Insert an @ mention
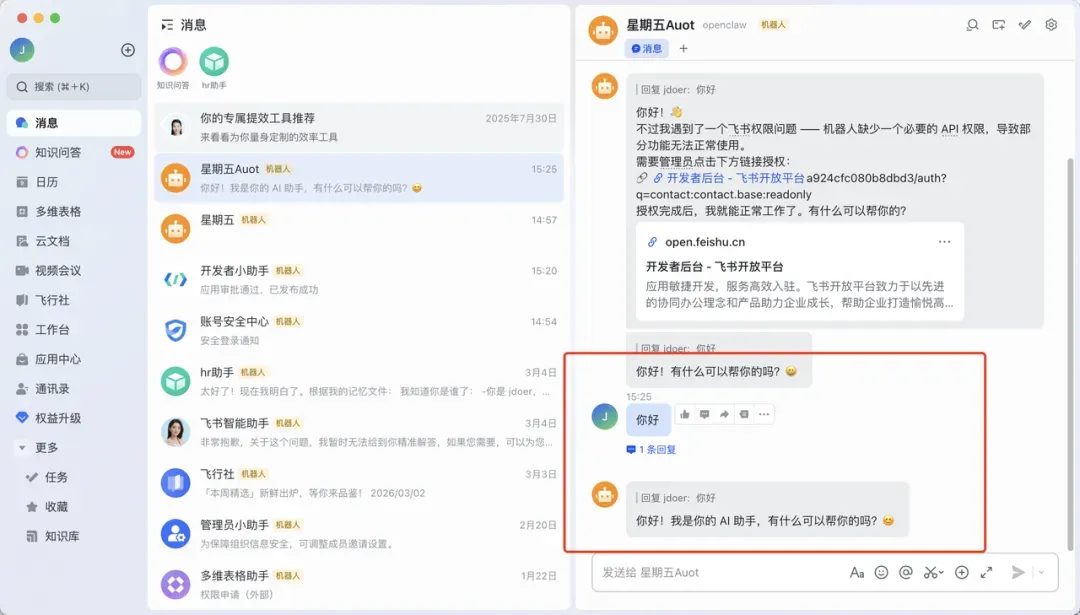The height and width of the screenshot is (615, 1080). (x=906, y=572)
